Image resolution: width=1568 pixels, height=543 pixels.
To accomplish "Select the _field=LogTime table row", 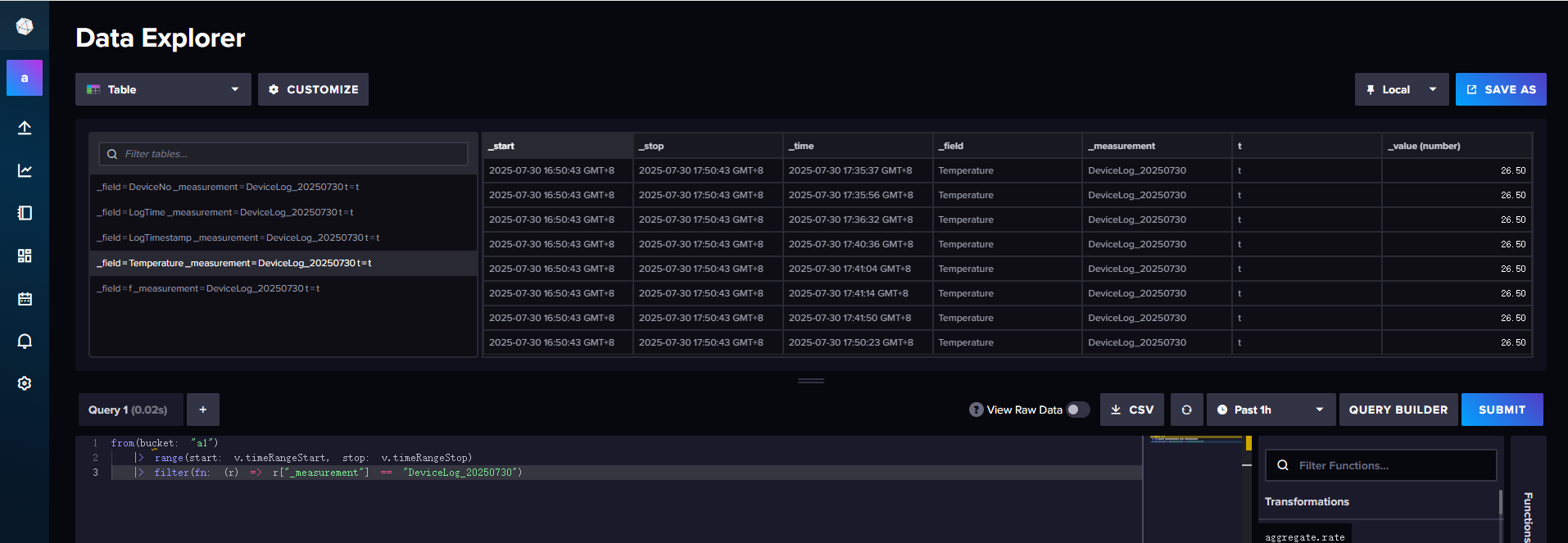I will (x=283, y=212).
